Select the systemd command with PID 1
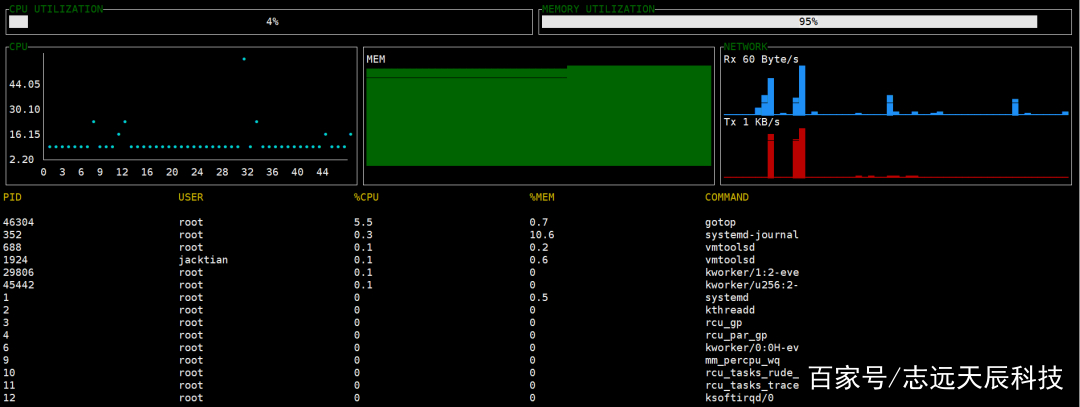 tap(727, 298)
